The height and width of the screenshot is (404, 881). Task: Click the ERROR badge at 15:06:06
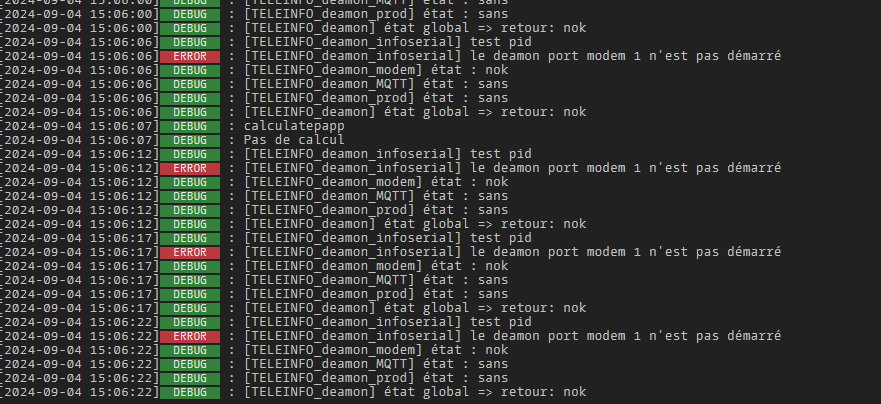click(189, 57)
